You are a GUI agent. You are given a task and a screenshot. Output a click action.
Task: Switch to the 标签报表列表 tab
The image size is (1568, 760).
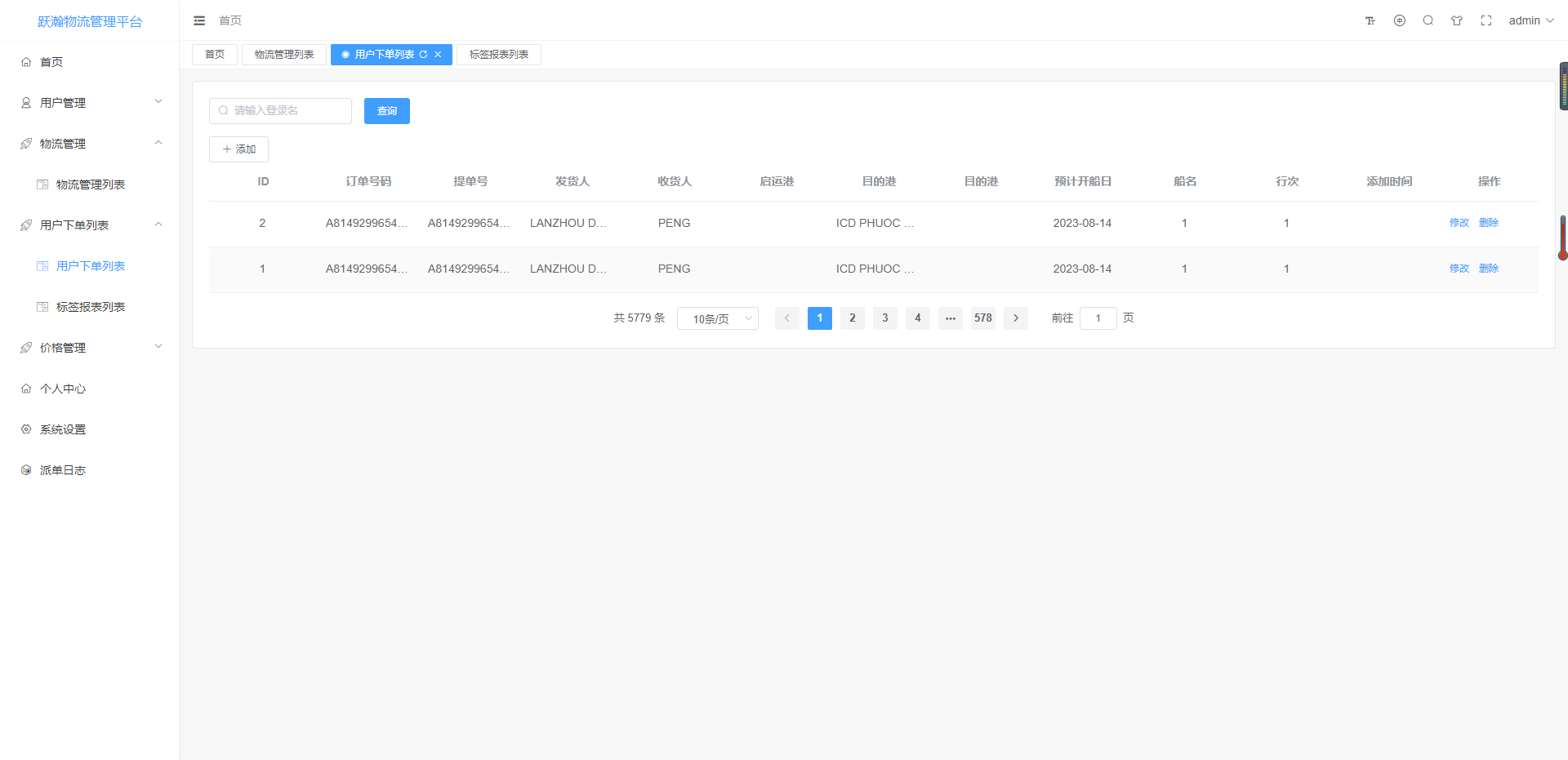499,55
